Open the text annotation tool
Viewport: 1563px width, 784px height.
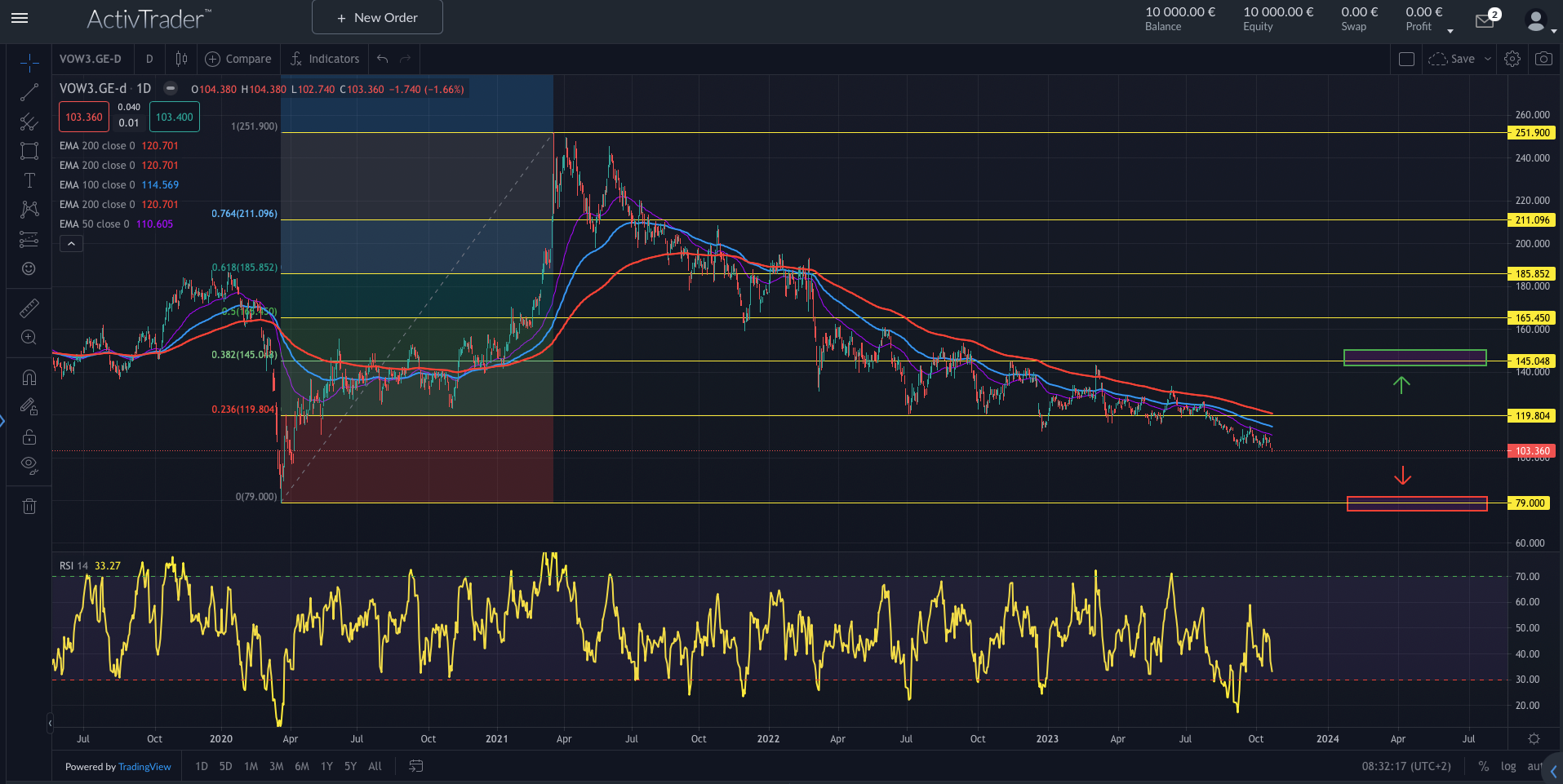(29, 180)
